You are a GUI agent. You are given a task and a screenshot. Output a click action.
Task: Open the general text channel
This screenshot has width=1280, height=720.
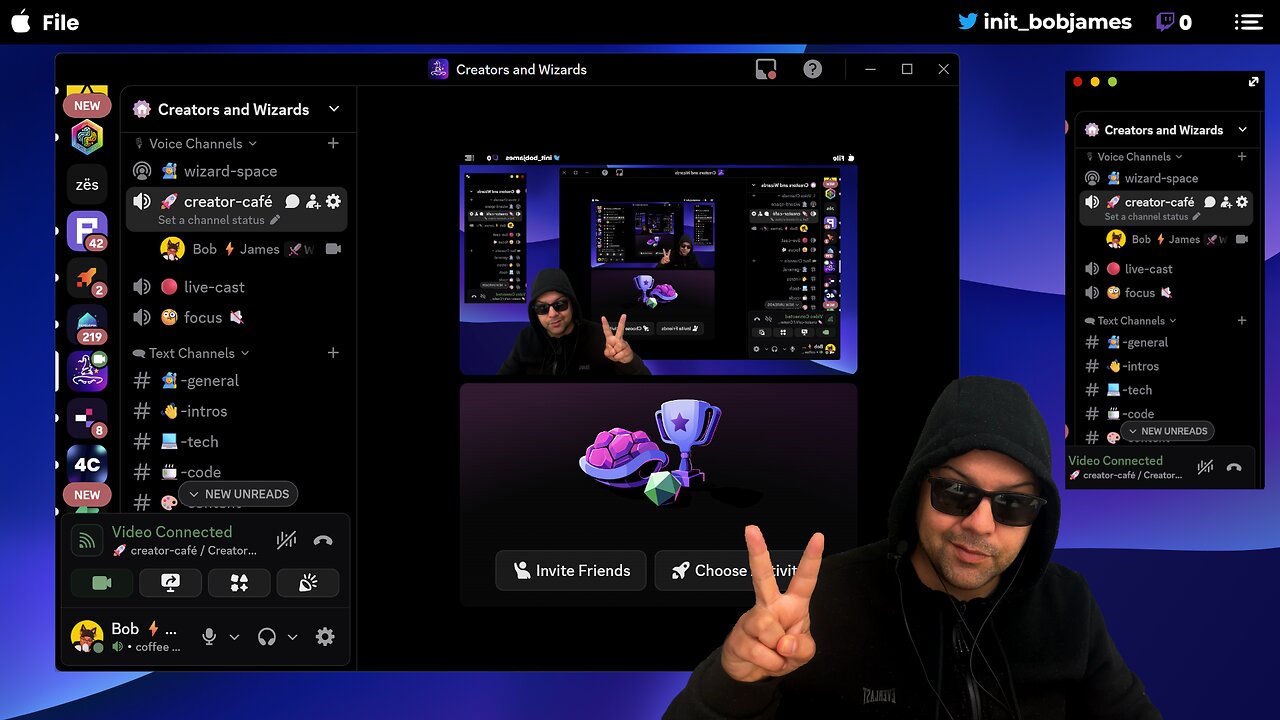pyautogui.click(x=237, y=380)
